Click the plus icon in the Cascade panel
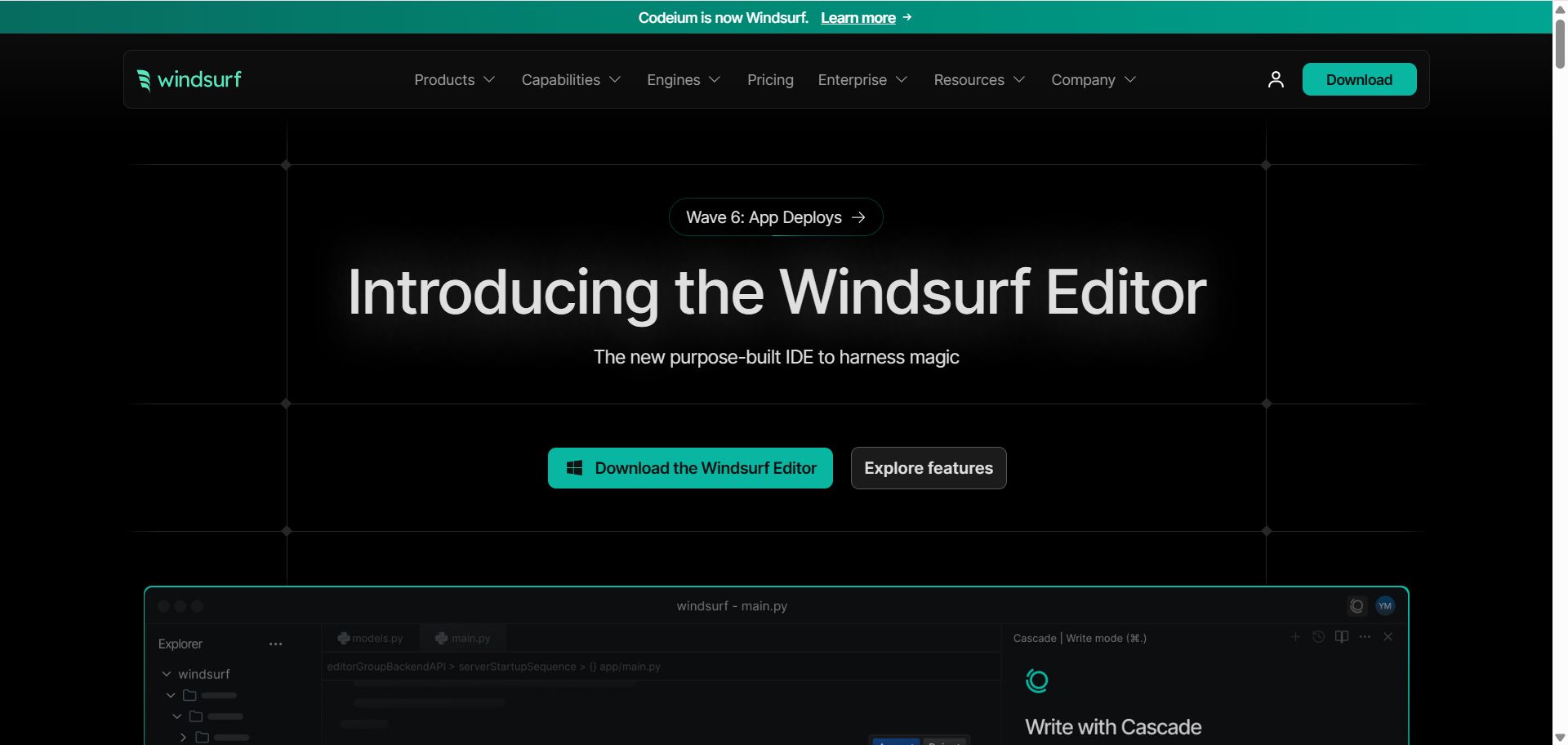Screen dimensions: 1568x745 [x=1295, y=637]
